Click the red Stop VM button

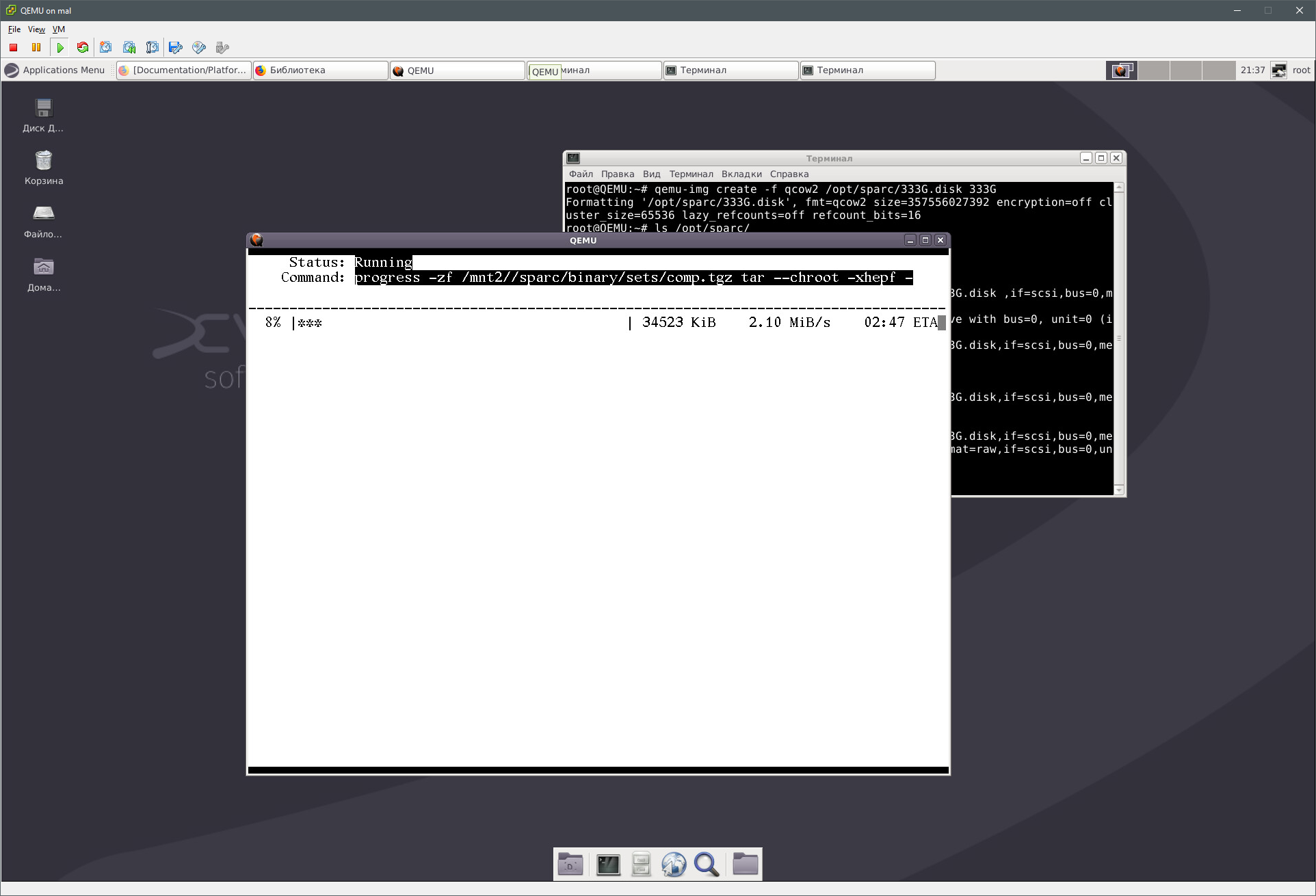tap(13, 47)
